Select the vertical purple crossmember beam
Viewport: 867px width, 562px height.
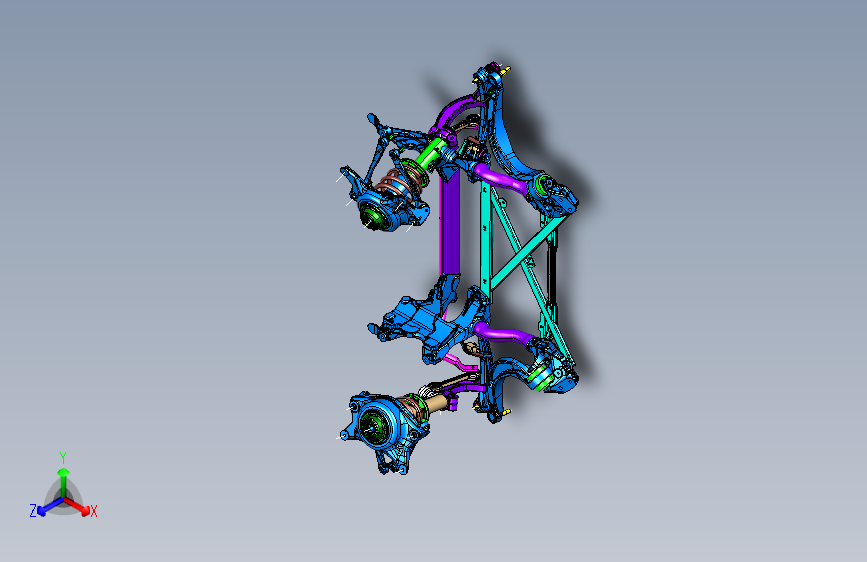450,225
